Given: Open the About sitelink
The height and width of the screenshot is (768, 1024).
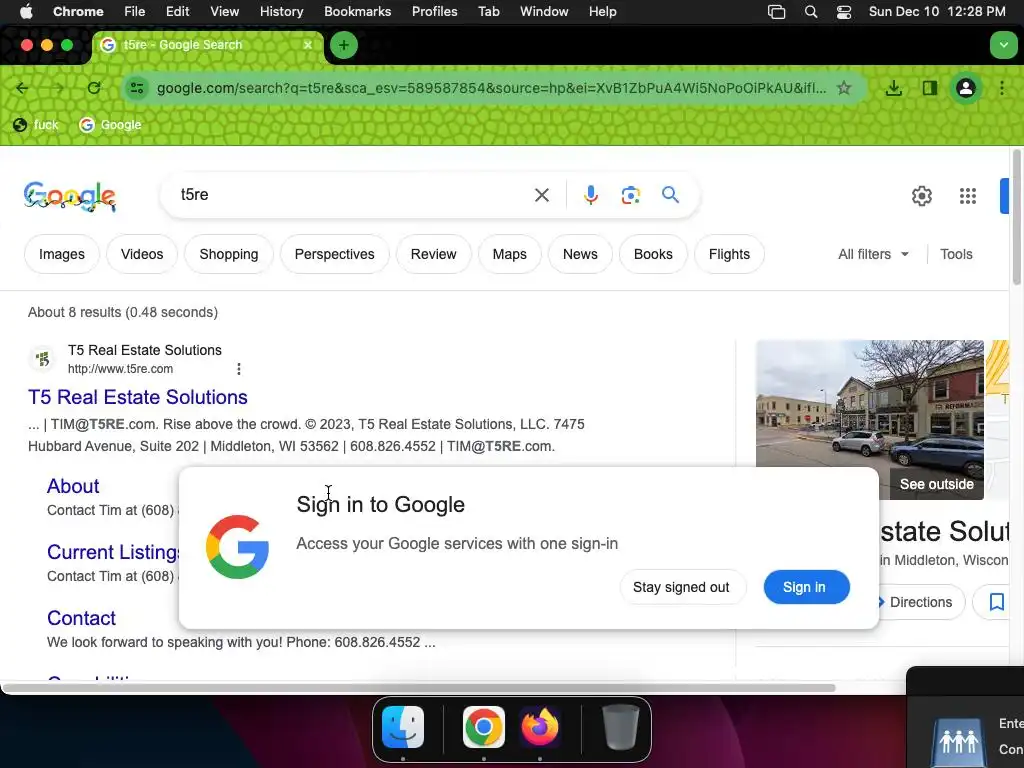Looking at the screenshot, I should (x=73, y=486).
